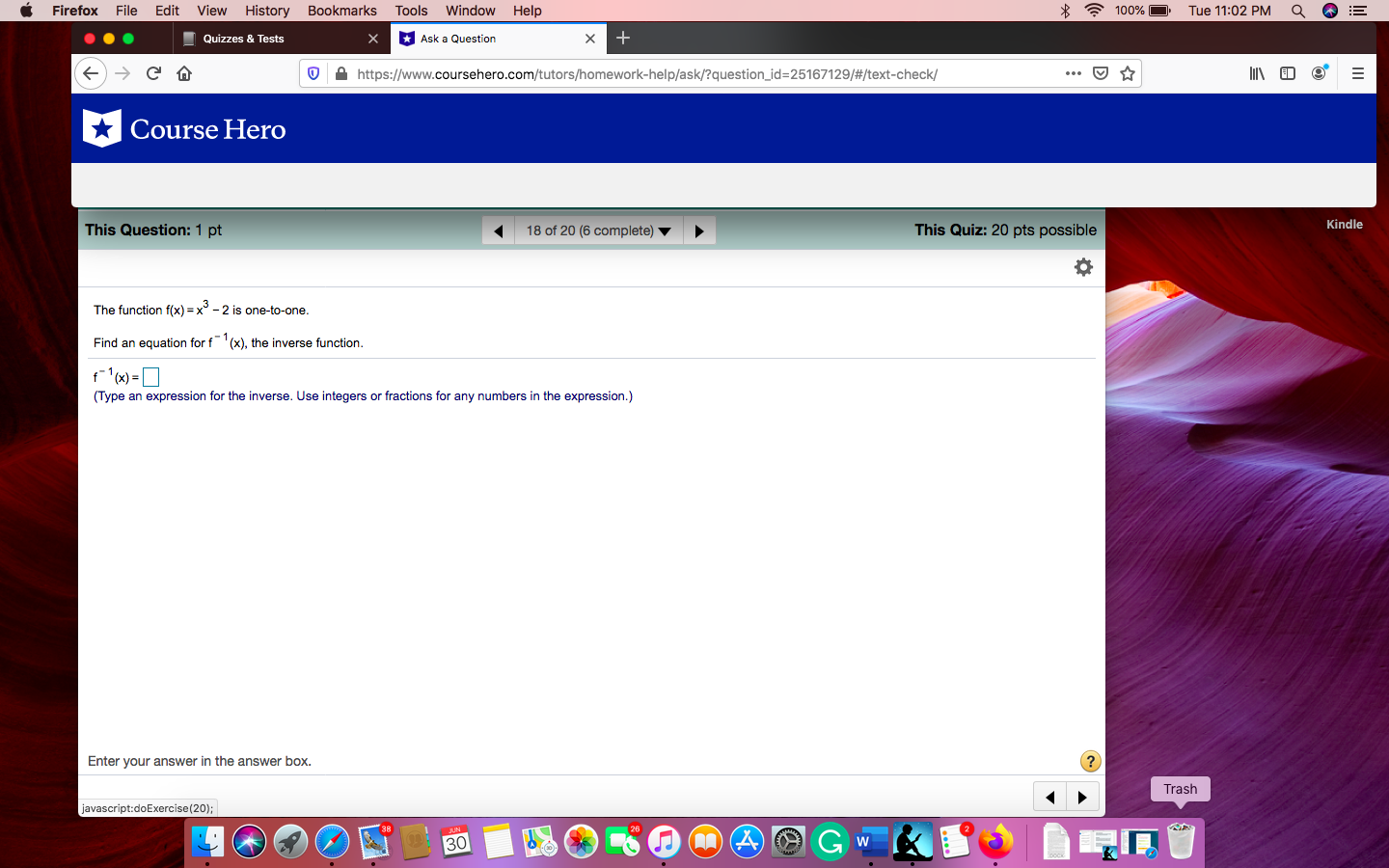Open the Notes app from the dock

click(498, 842)
